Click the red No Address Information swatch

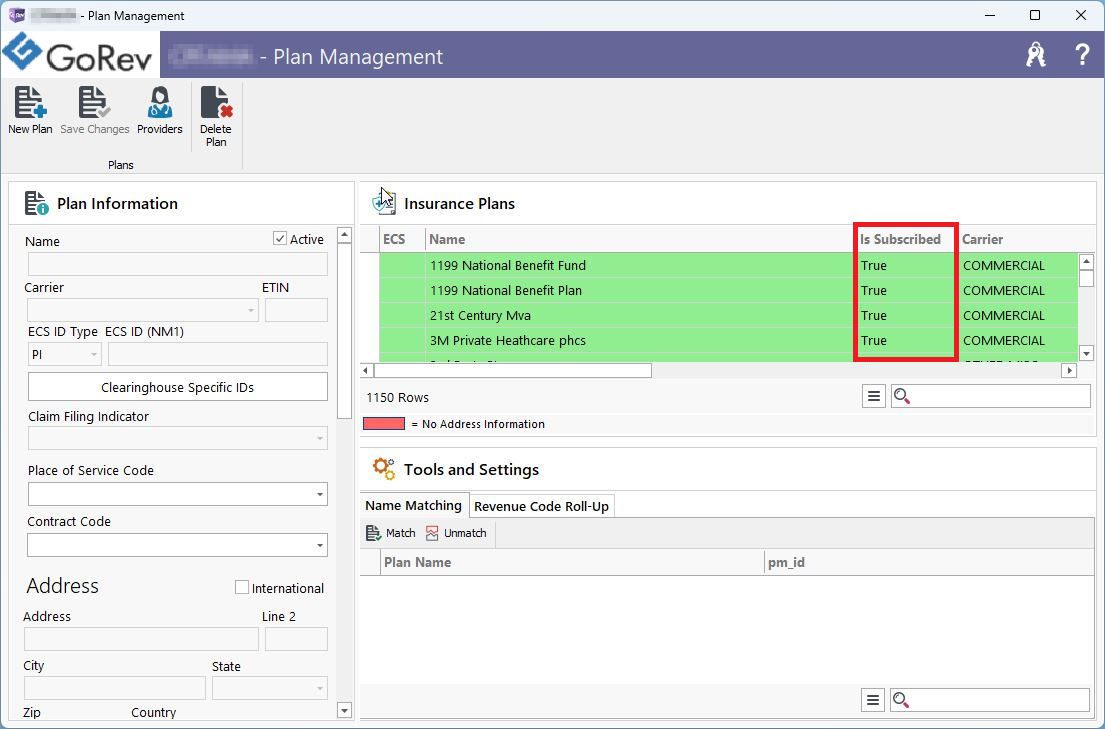pos(384,424)
